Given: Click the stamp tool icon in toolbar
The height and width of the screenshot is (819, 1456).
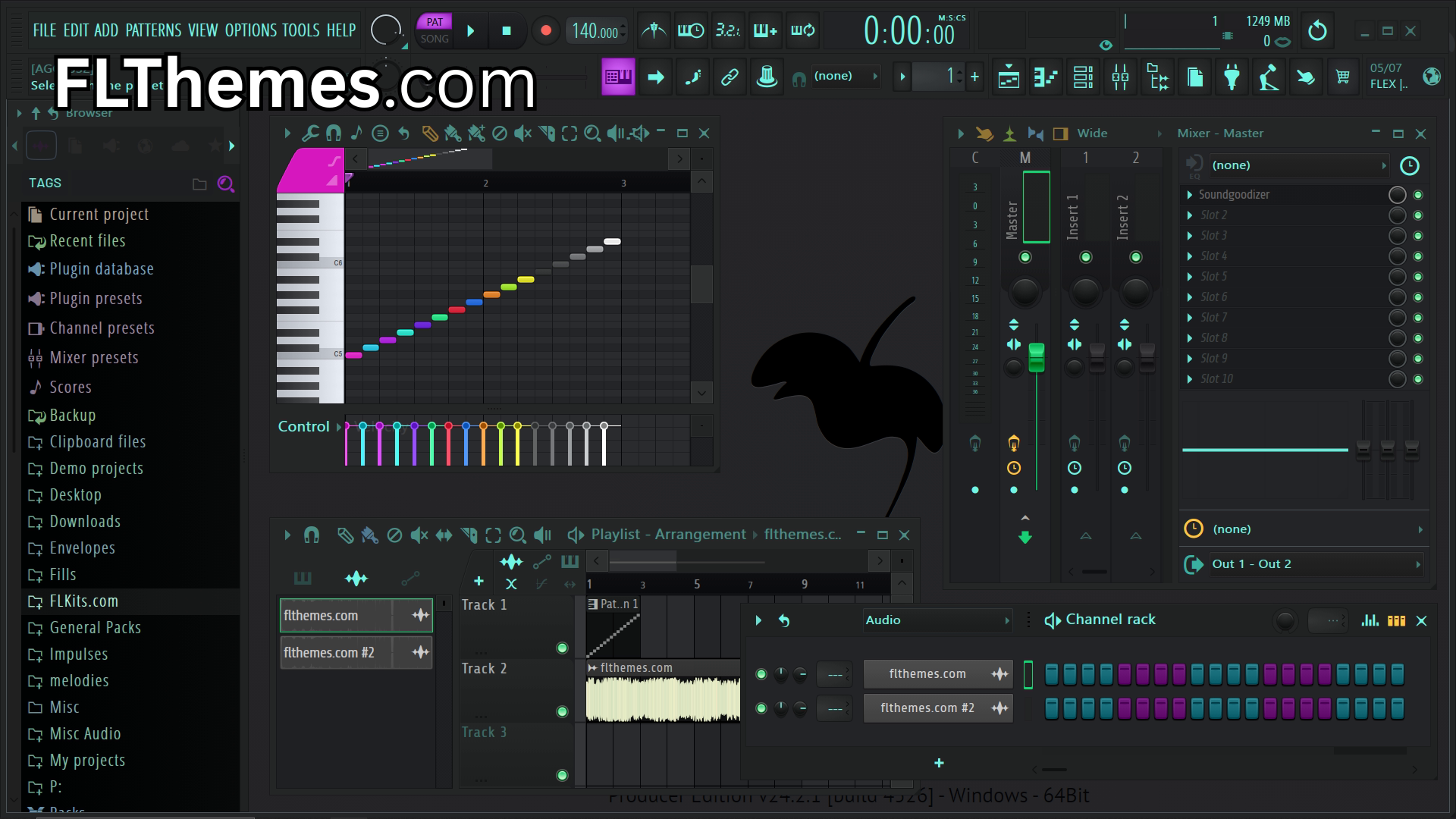Looking at the screenshot, I should pos(767,77).
